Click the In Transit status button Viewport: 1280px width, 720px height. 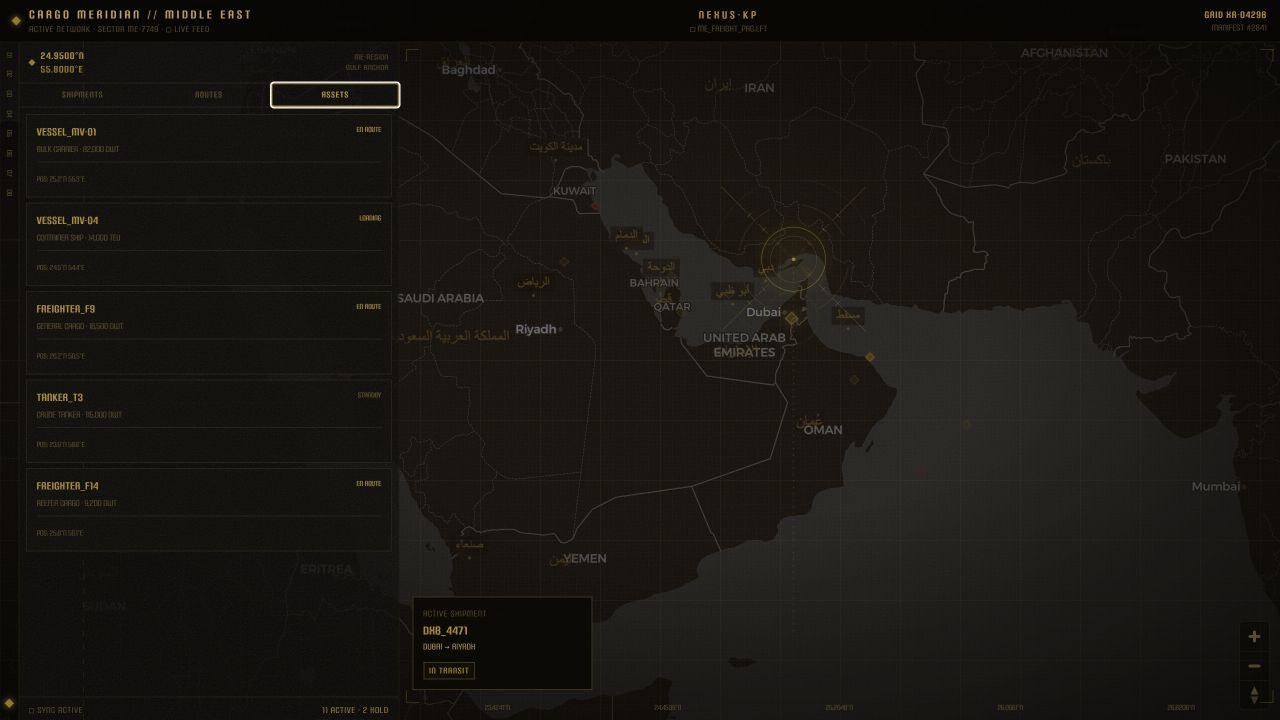click(x=449, y=671)
